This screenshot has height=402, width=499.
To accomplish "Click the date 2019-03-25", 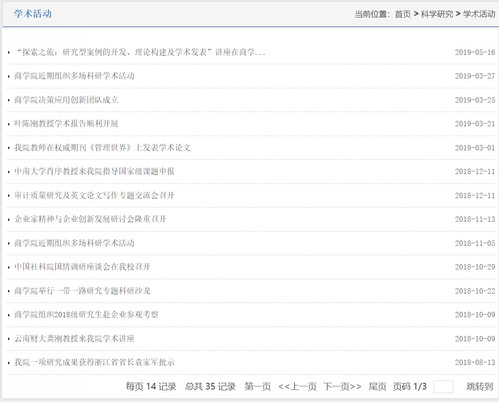I will (x=475, y=100).
